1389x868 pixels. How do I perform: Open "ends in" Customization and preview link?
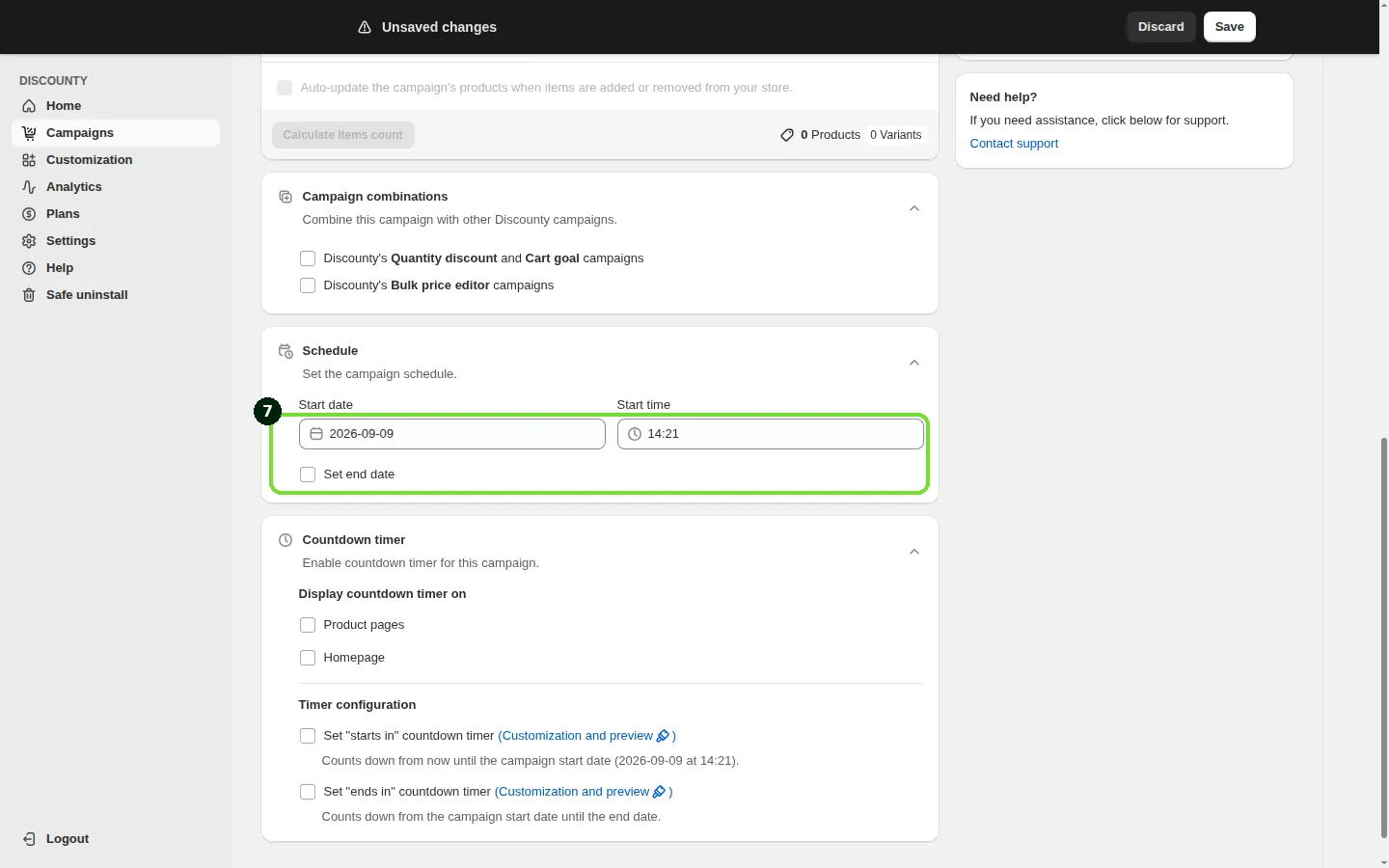(584, 792)
